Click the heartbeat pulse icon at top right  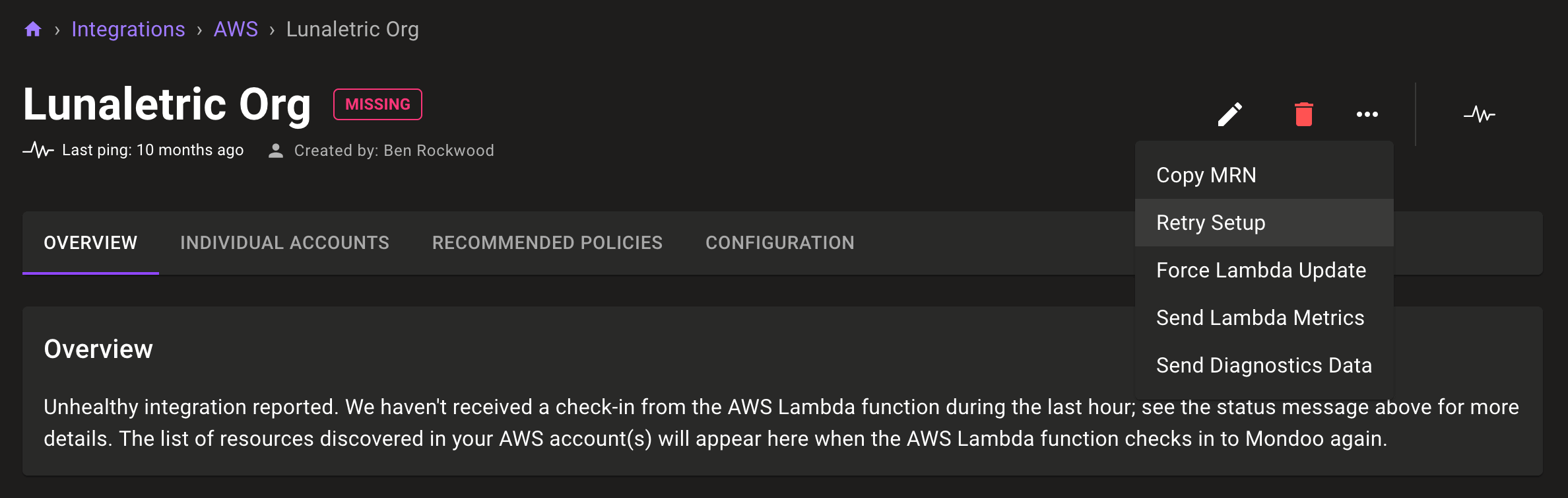click(1480, 114)
